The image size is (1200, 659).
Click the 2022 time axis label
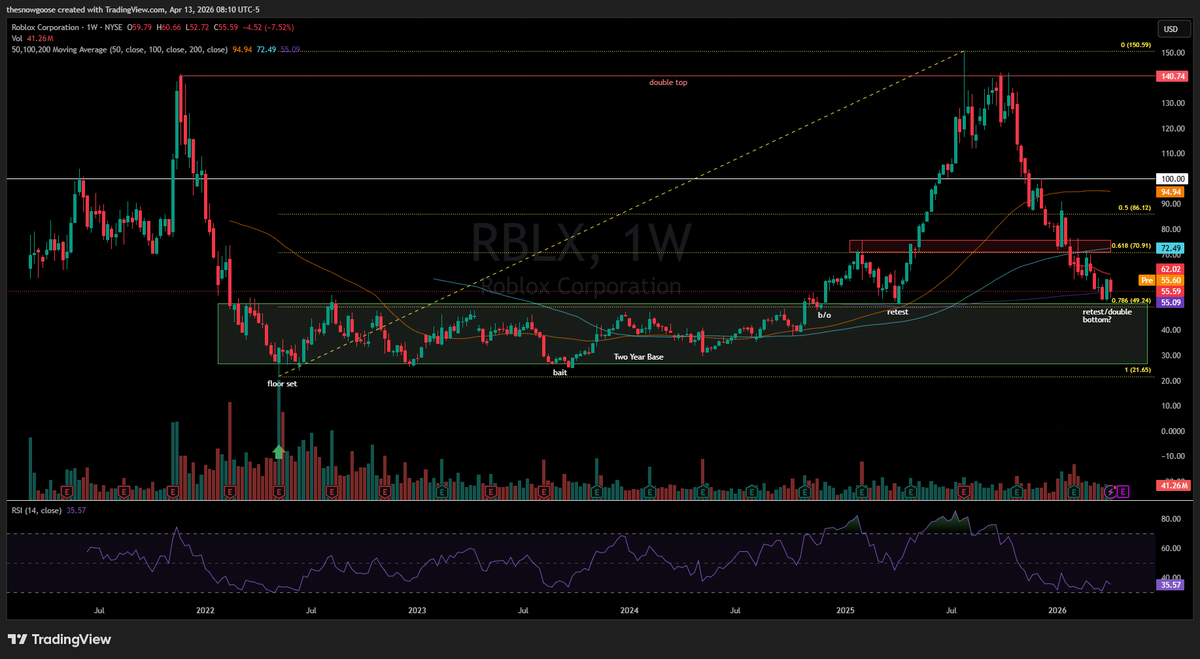click(x=205, y=609)
